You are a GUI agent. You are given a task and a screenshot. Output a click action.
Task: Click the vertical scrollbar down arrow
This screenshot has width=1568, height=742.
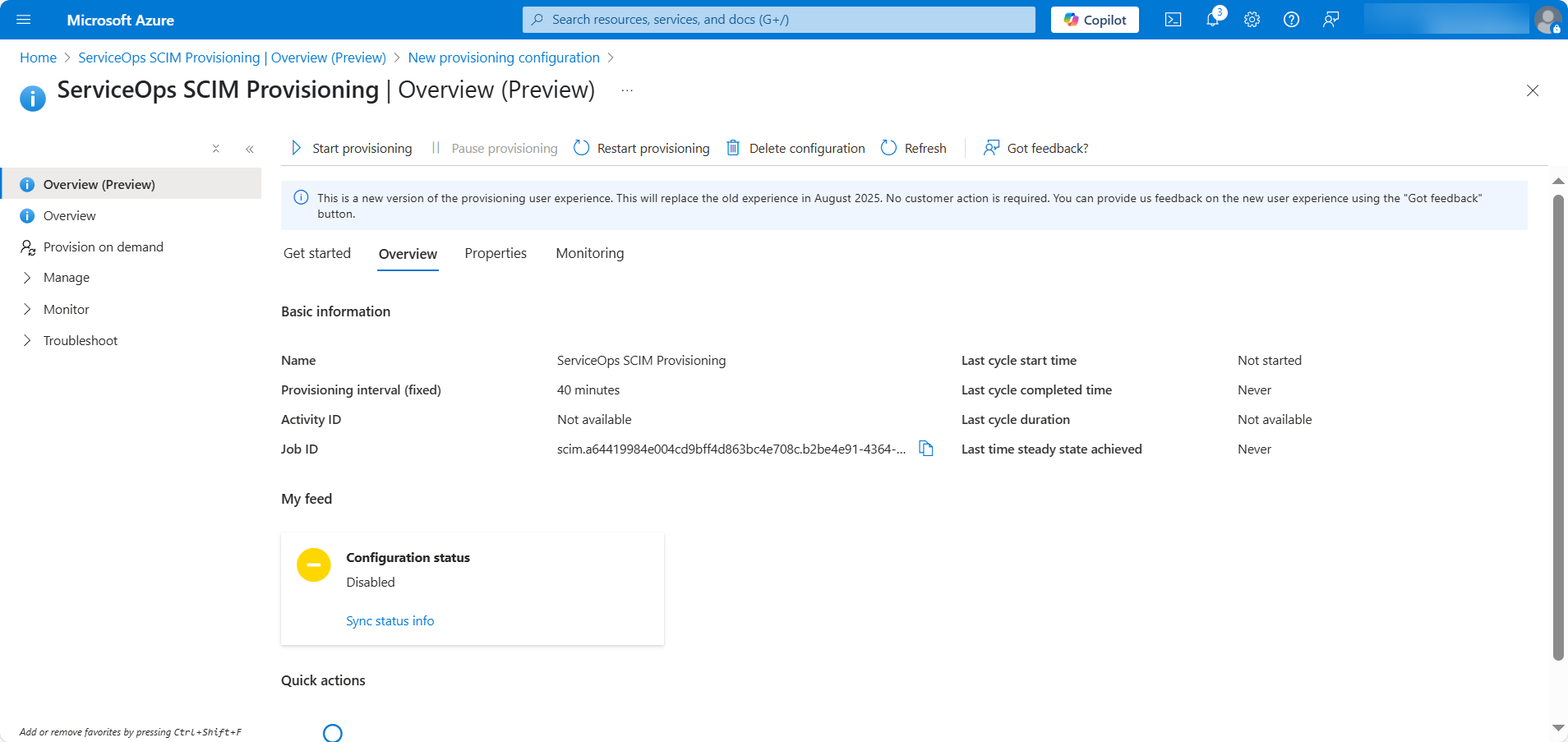point(1558,728)
